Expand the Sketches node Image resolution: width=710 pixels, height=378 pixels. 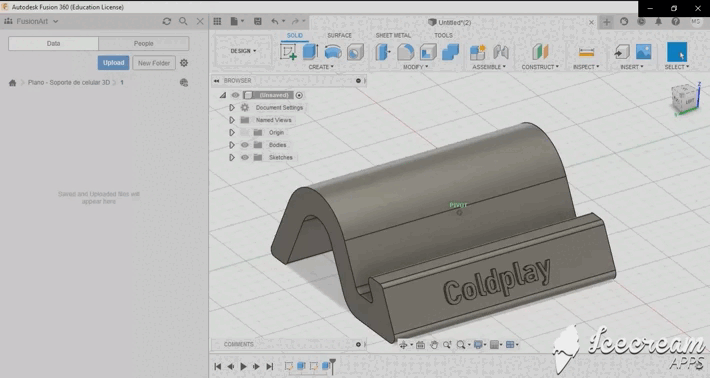(231, 158)
